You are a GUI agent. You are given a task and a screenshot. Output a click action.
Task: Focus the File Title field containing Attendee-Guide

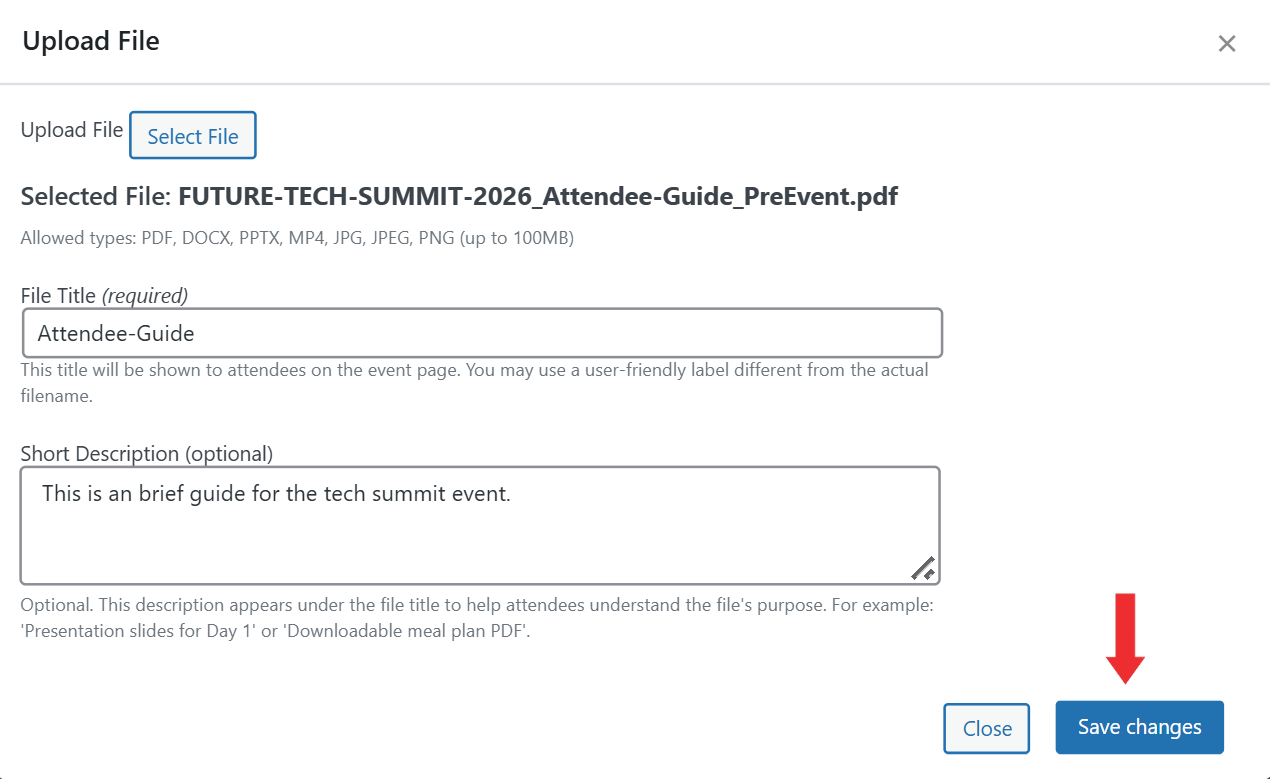coord(482,333)
